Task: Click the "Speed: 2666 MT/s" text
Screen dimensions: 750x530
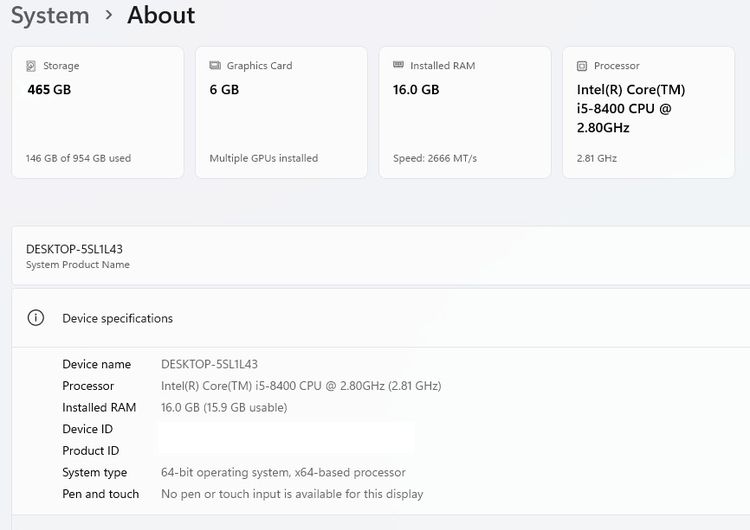Action: [x=435, y=158]
